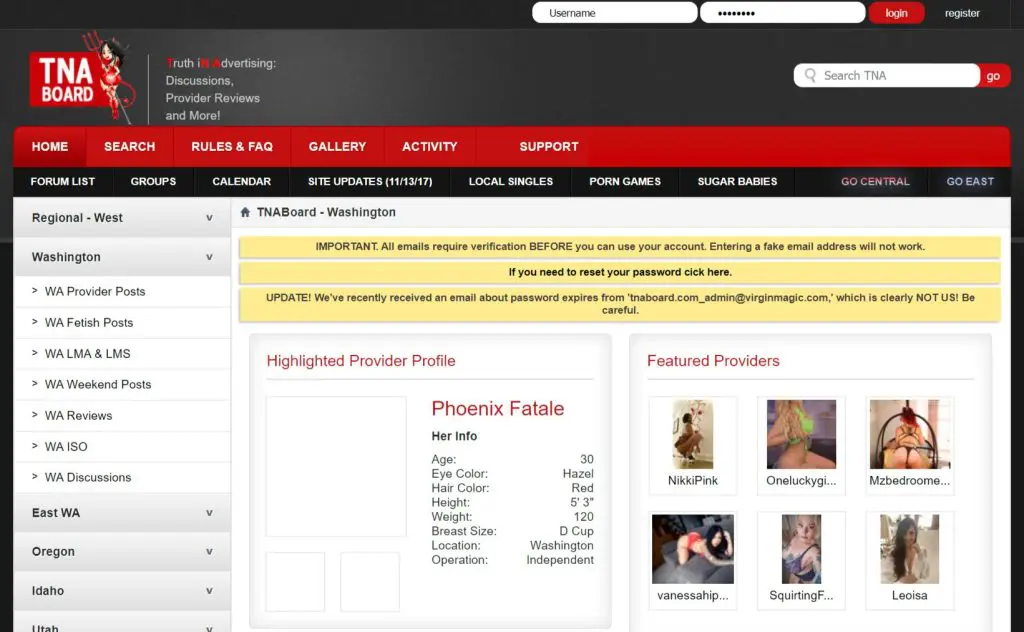Switch to GO CENTRAL region
The image size is (1024, 632).
tap(875, 182)
